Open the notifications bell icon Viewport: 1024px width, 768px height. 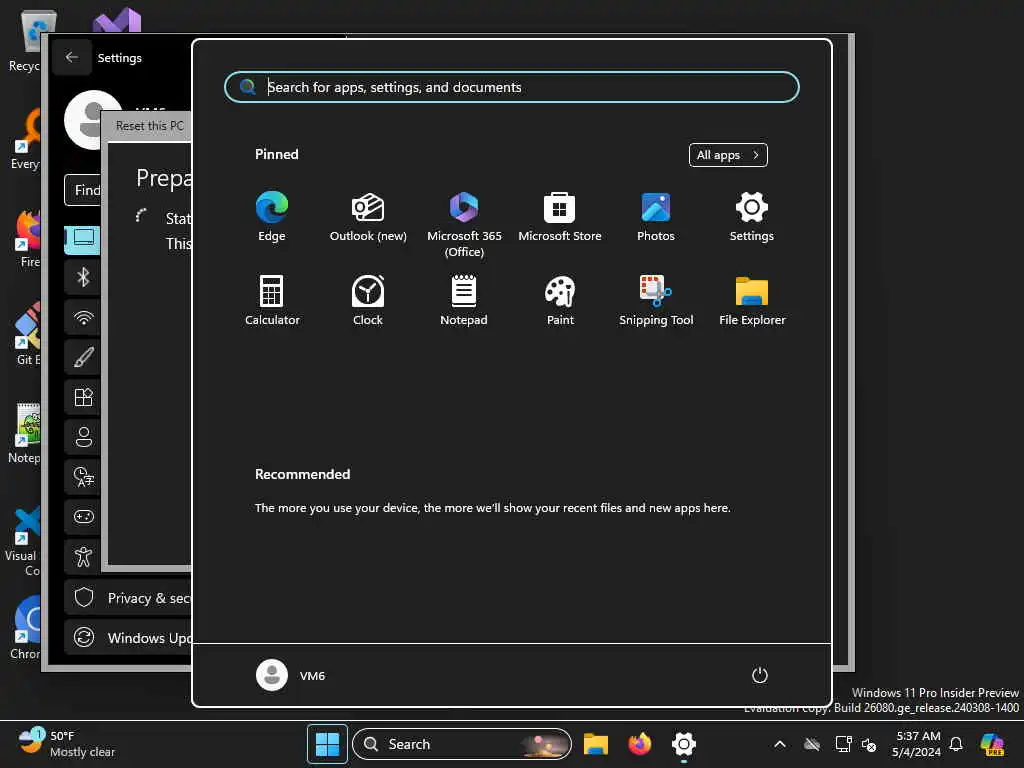tap(956, 744)
